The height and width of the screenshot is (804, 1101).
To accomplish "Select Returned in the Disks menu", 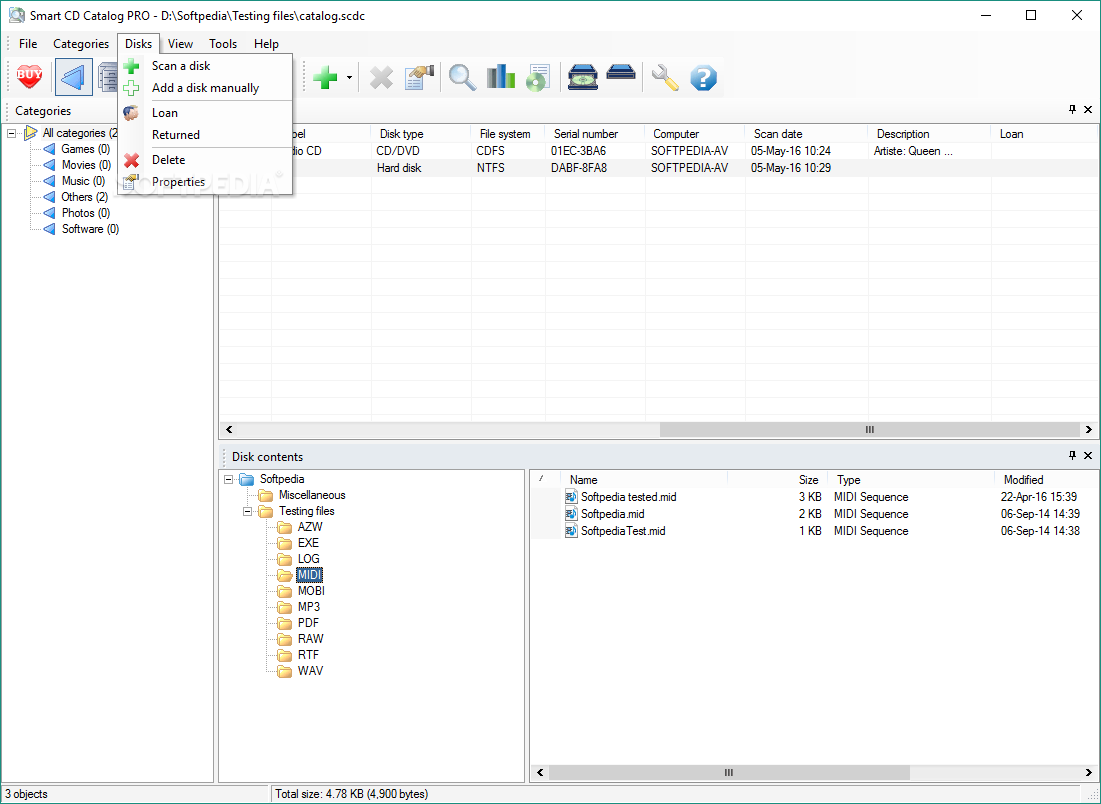I will (204, 135).
